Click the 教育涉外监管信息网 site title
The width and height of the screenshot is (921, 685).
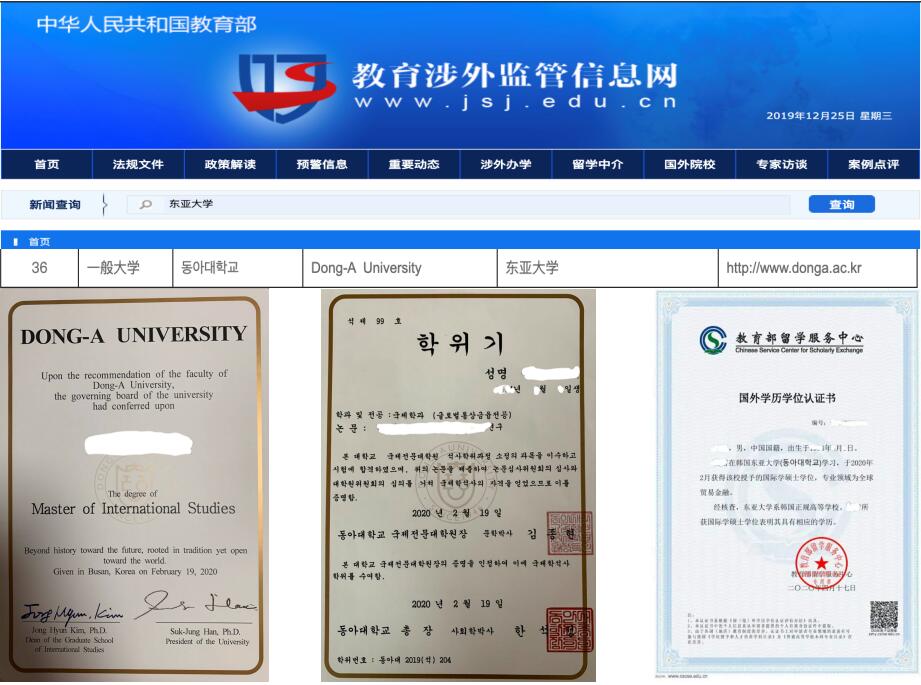point(515,75)
